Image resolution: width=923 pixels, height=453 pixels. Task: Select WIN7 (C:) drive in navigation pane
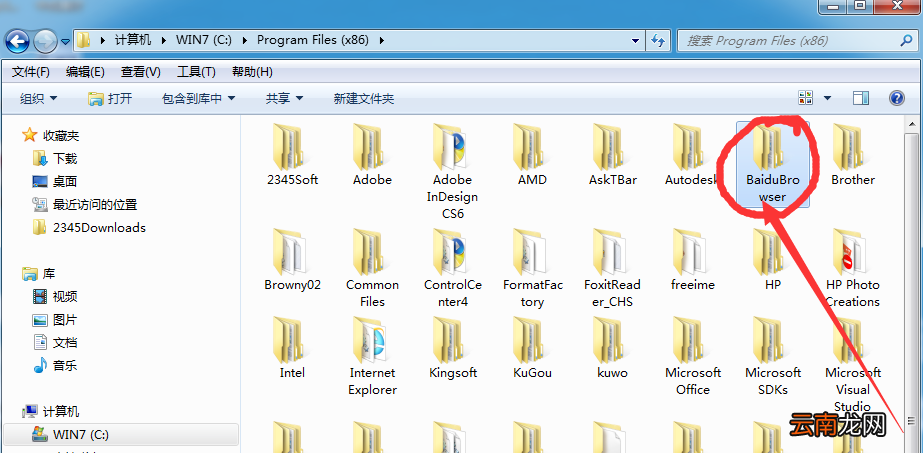click(x=121, y=435)
